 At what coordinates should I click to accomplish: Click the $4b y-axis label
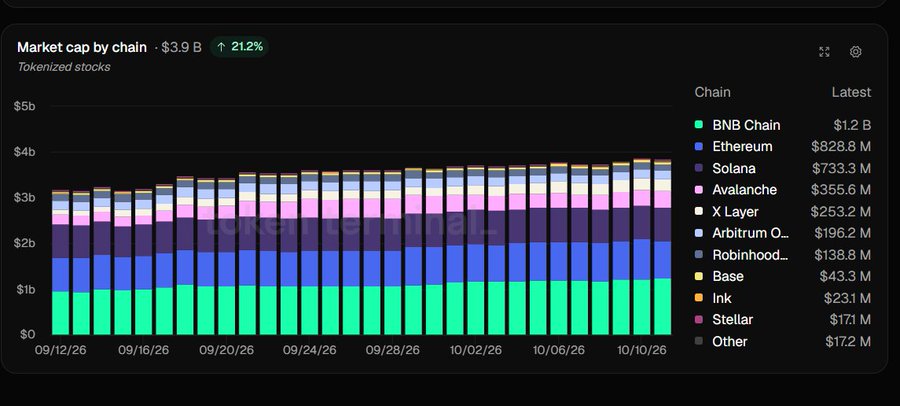pyautogui.click(x=25, y=152)
